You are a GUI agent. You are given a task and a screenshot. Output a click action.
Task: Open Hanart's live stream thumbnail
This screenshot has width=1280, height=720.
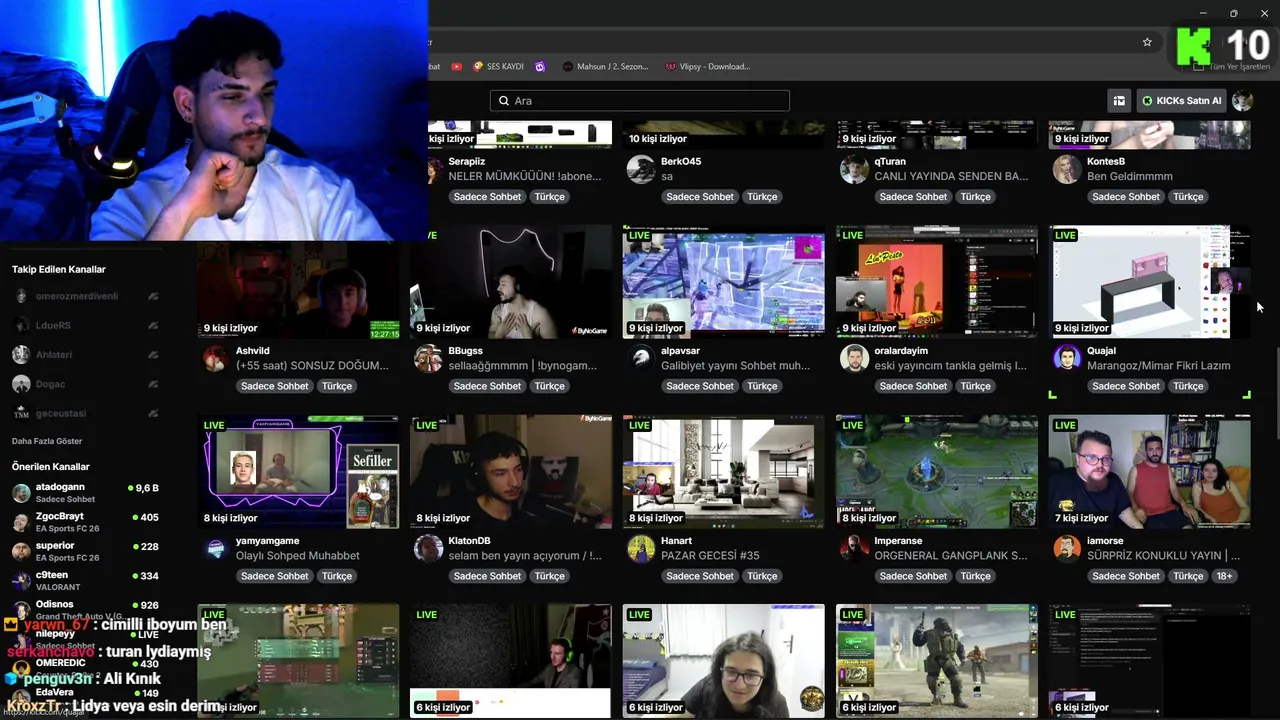[724, 472]
